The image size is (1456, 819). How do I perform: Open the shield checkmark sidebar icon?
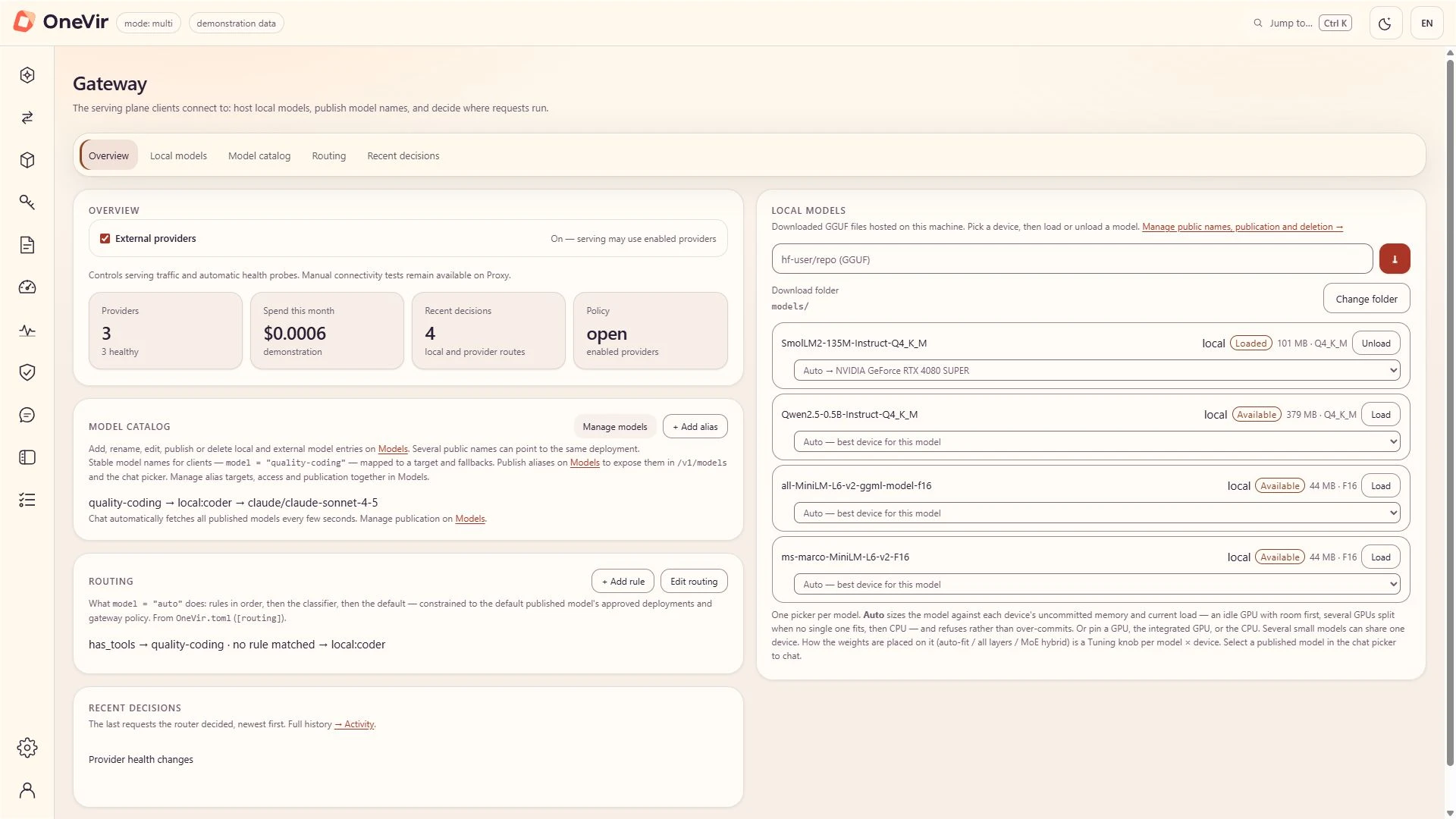(x=27, y=372)
